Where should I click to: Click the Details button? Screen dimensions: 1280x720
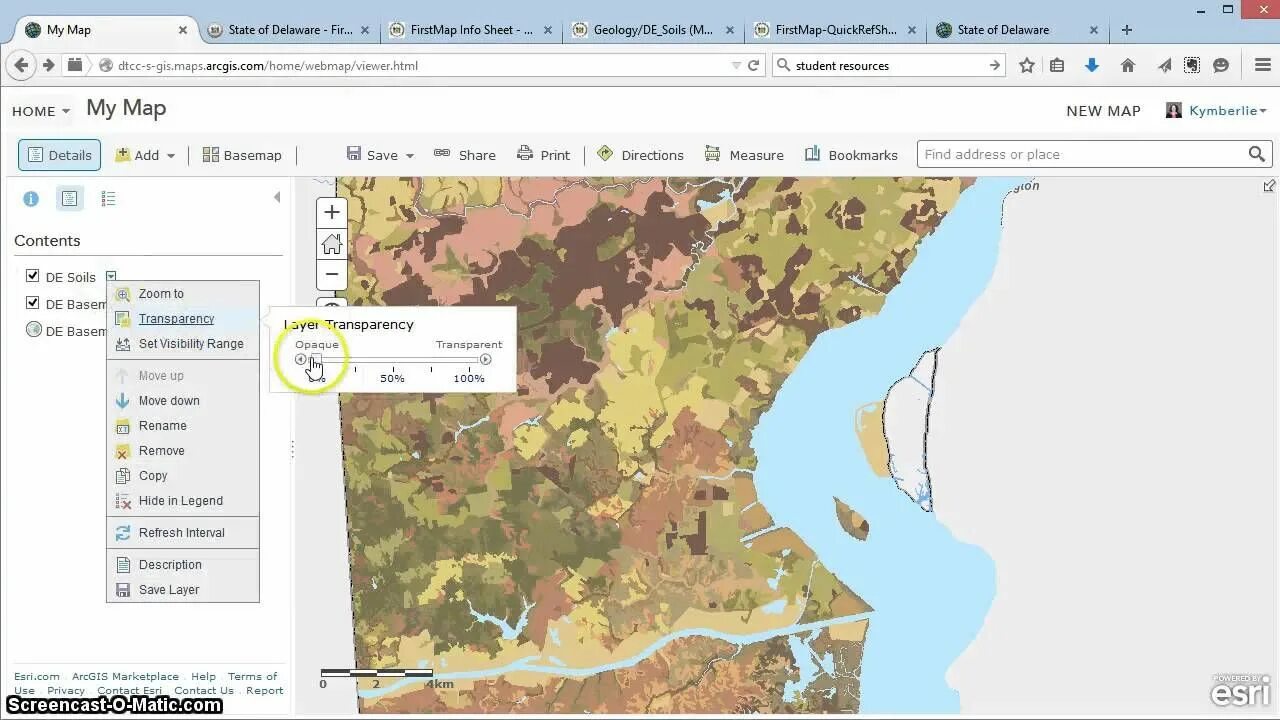tap(59, 155)
